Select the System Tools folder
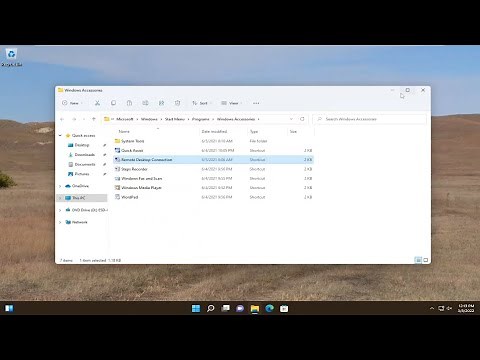 tap(213, 141)
